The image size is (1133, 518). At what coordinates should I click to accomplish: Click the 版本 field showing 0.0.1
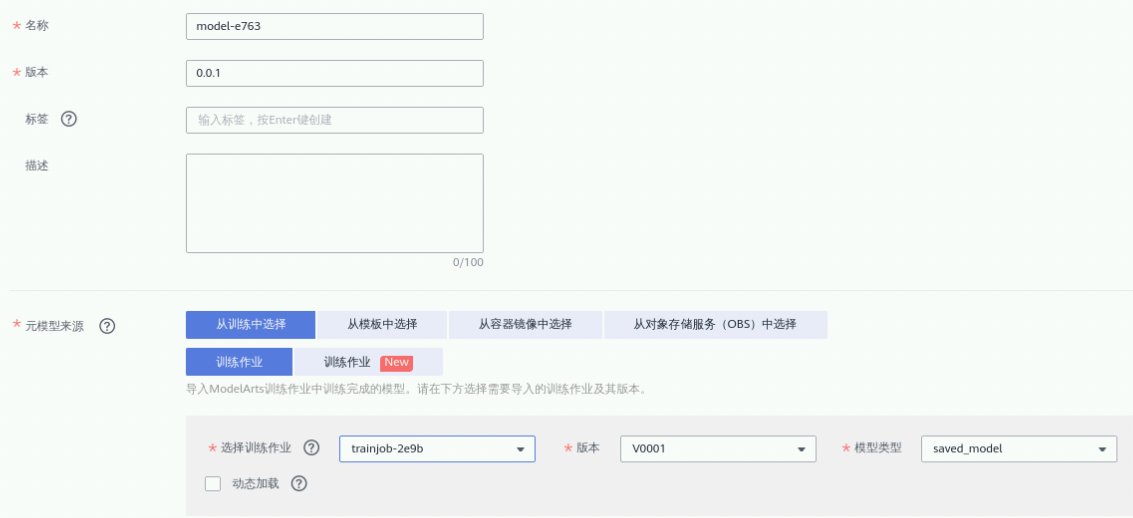tap(334, 74)
